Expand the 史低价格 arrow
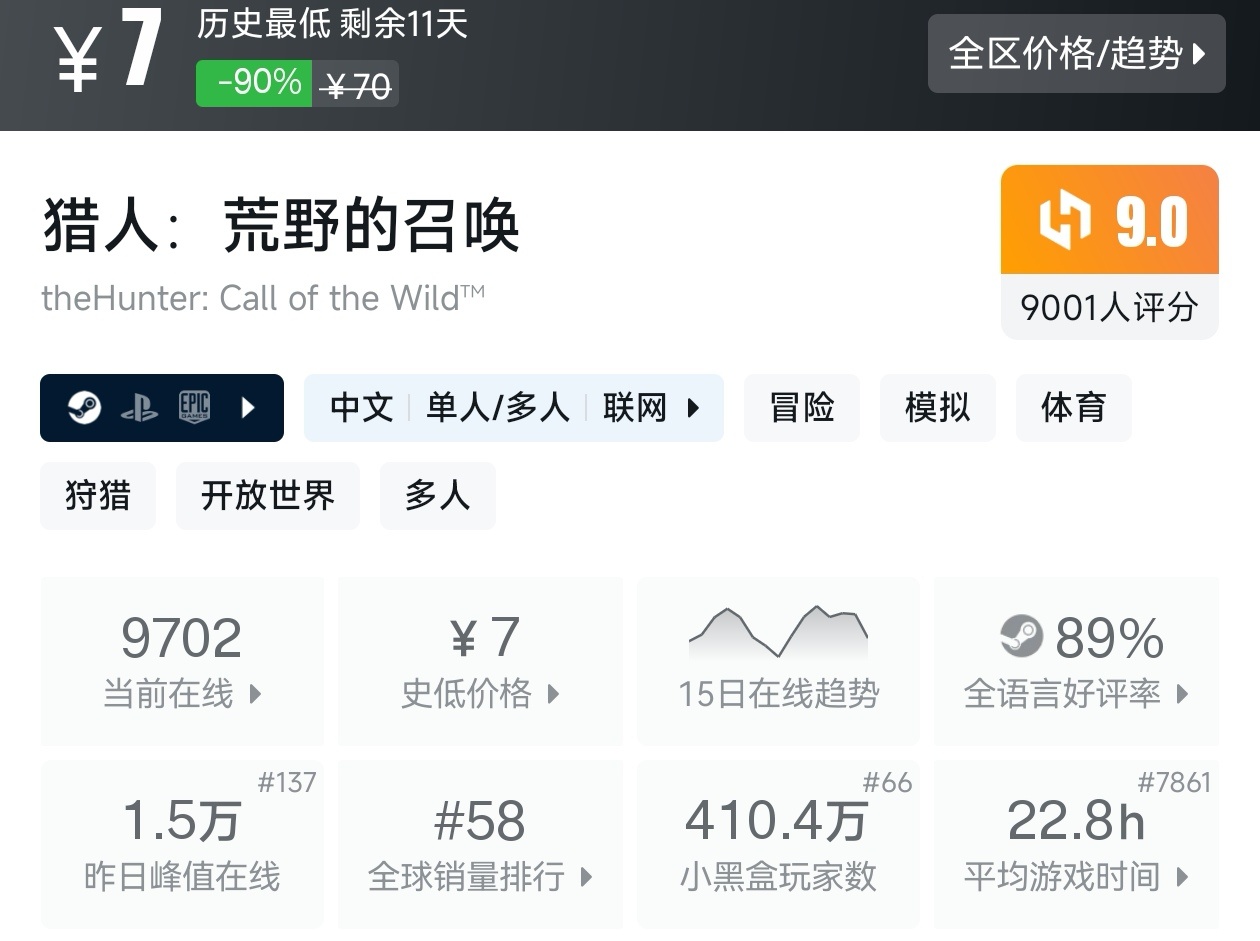The image size is (1260, 941). click(x=553, y=694)
